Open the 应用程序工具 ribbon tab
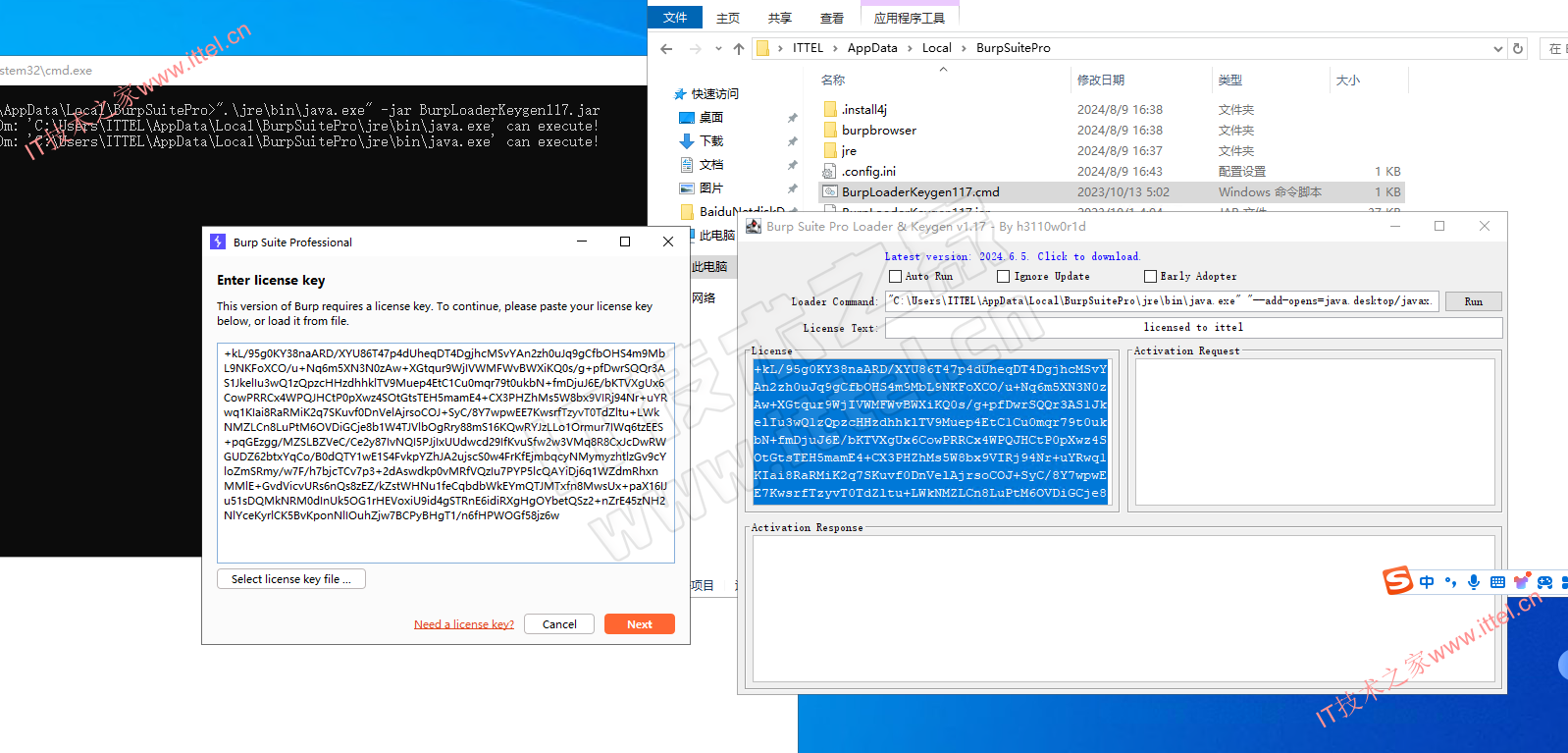The image size is (1568, 753). point(910,18)
